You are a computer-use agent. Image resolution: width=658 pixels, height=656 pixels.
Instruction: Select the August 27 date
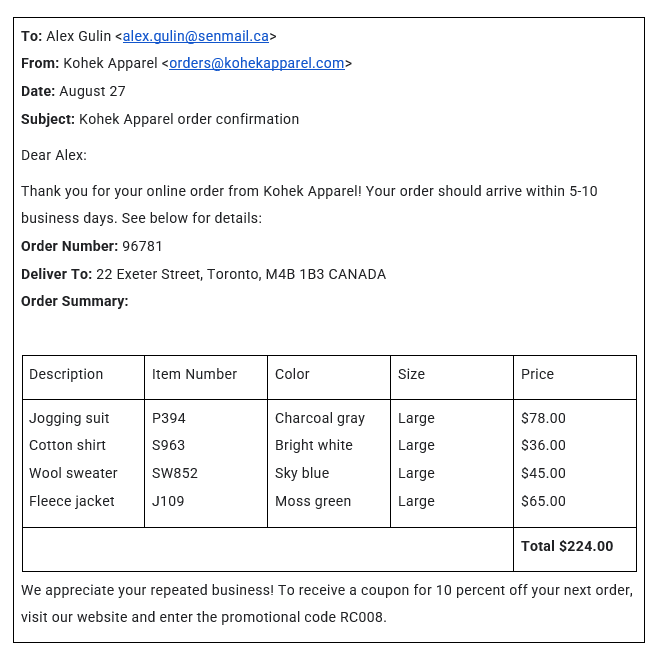(92, 91)
